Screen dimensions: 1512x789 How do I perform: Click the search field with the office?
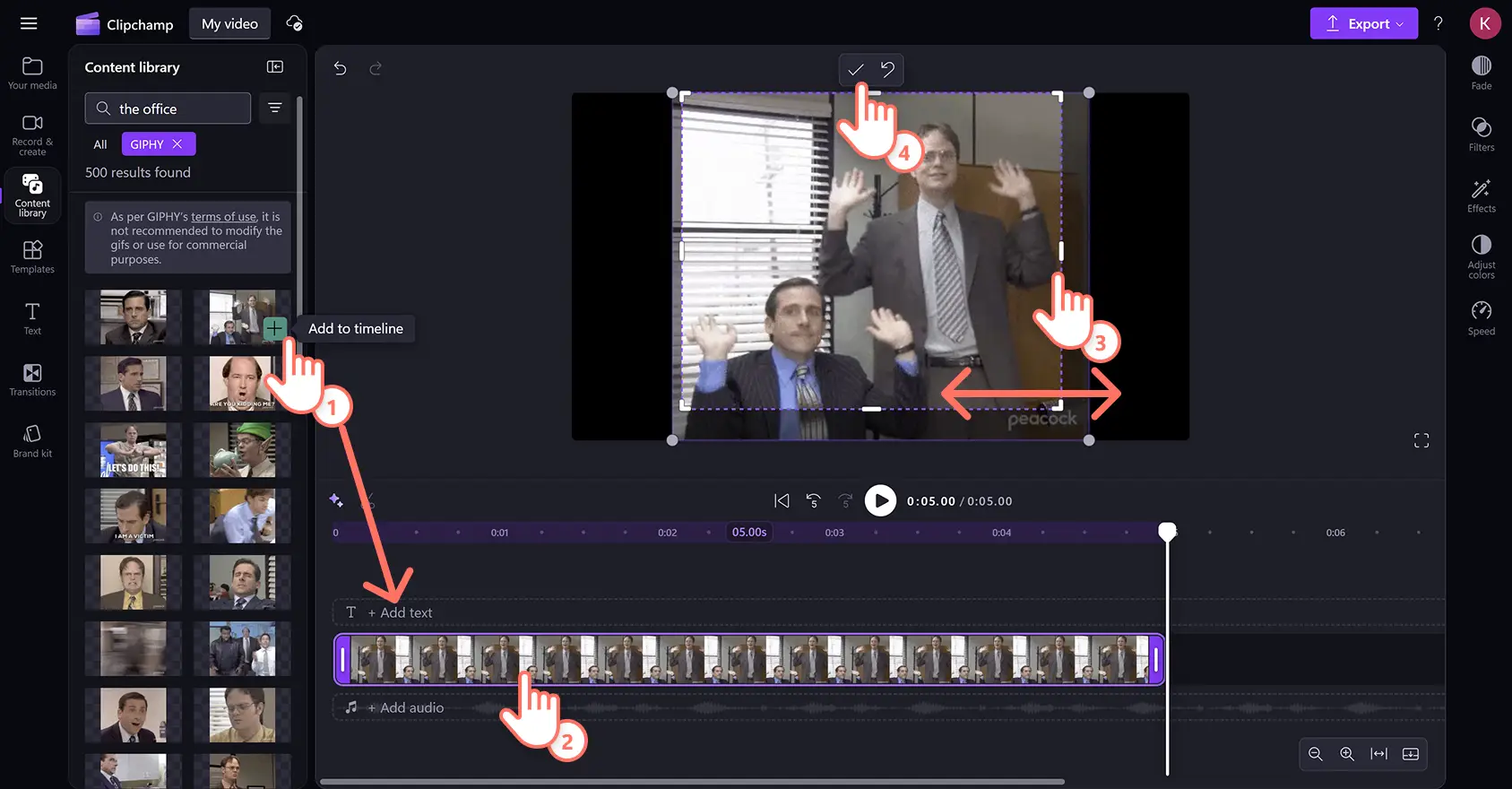[x=168, y=108]
